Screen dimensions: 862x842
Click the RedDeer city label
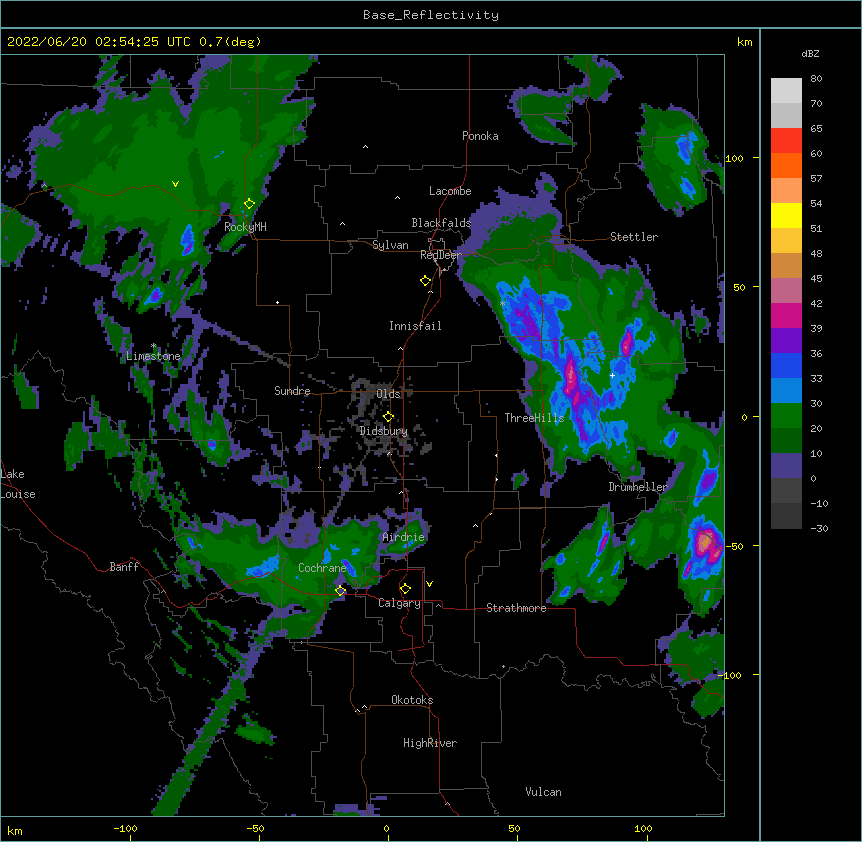click(441, 255)
